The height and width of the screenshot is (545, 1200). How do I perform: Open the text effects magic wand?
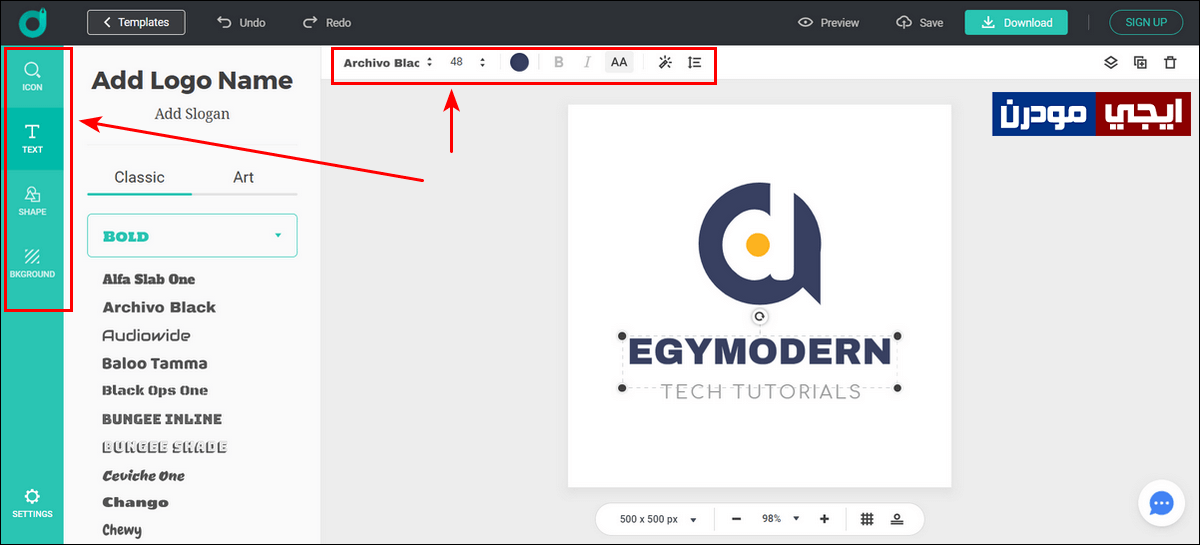(665, 62)
